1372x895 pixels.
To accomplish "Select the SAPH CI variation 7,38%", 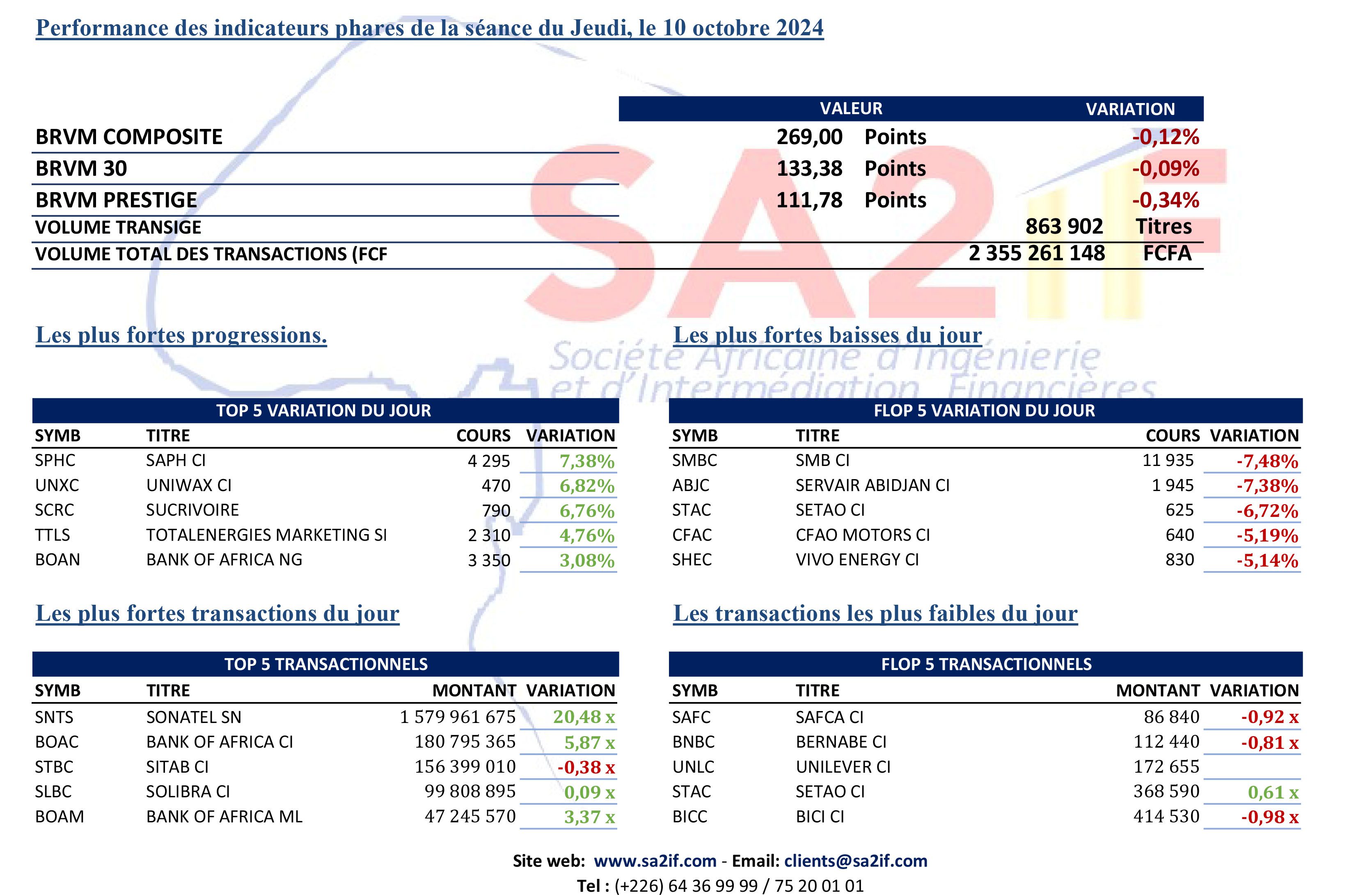I will [587, 461].
